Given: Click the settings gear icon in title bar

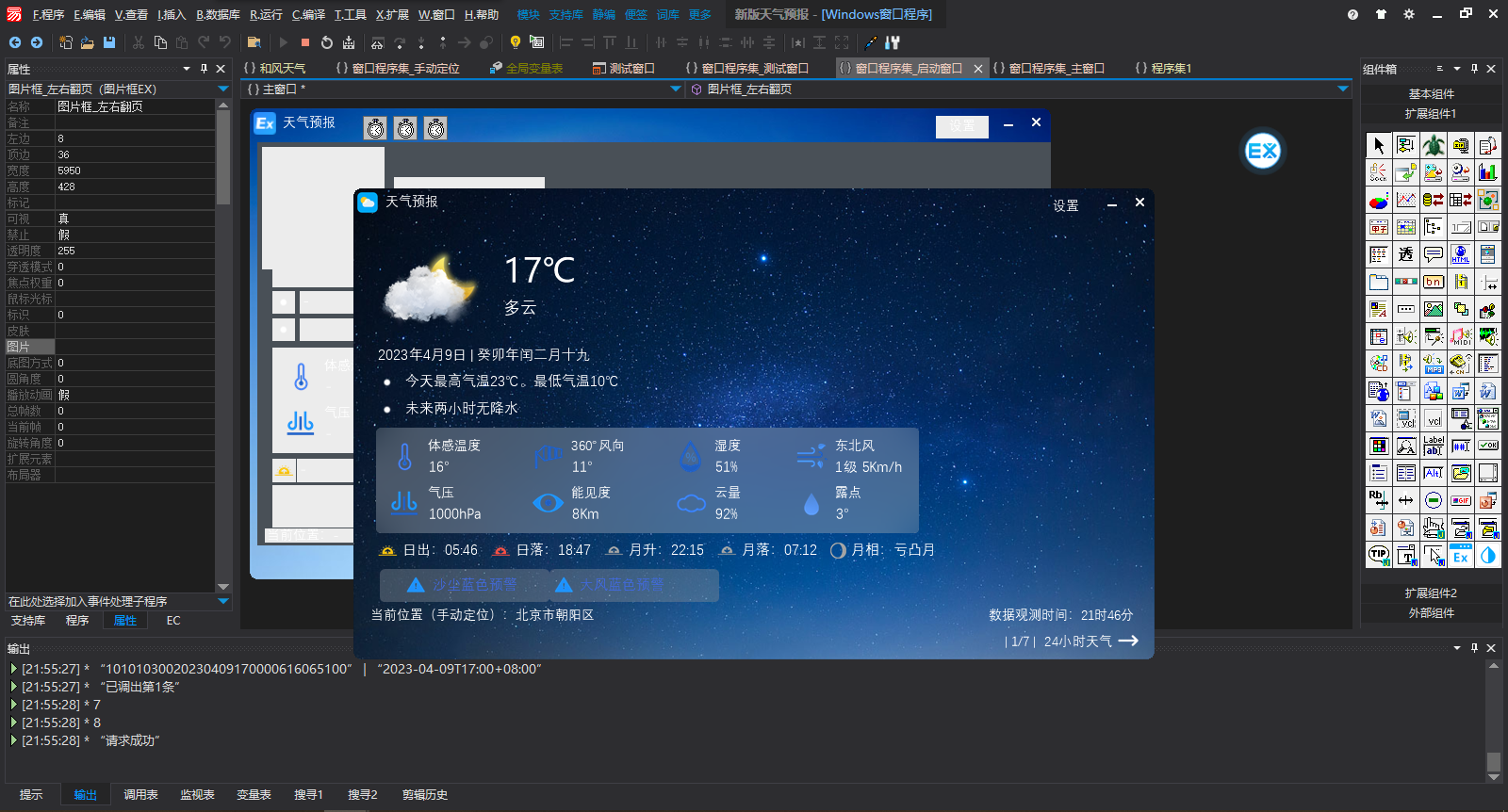Looking at the screenshot, I should 1409,14.
